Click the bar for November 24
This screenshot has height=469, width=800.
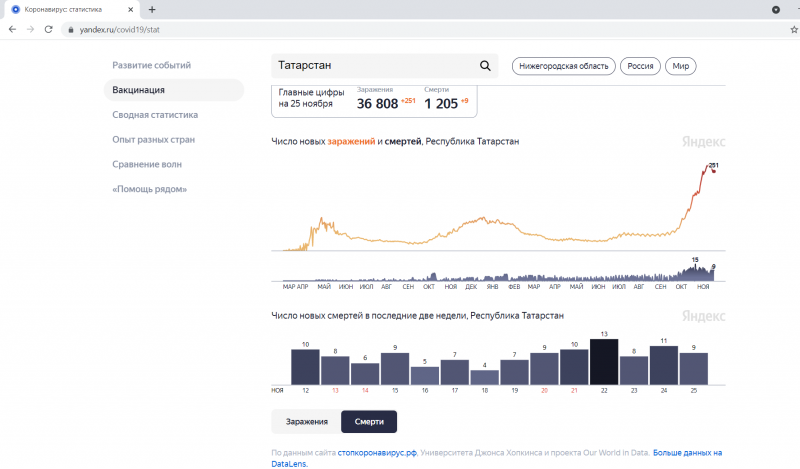click(664, 365)
